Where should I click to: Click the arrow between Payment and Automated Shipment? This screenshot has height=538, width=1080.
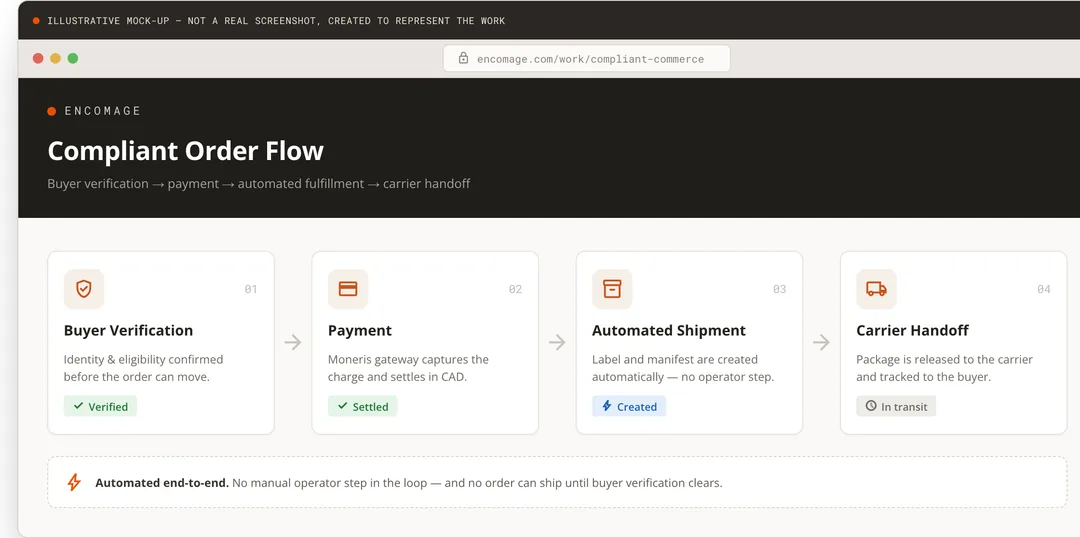[557, 342]
